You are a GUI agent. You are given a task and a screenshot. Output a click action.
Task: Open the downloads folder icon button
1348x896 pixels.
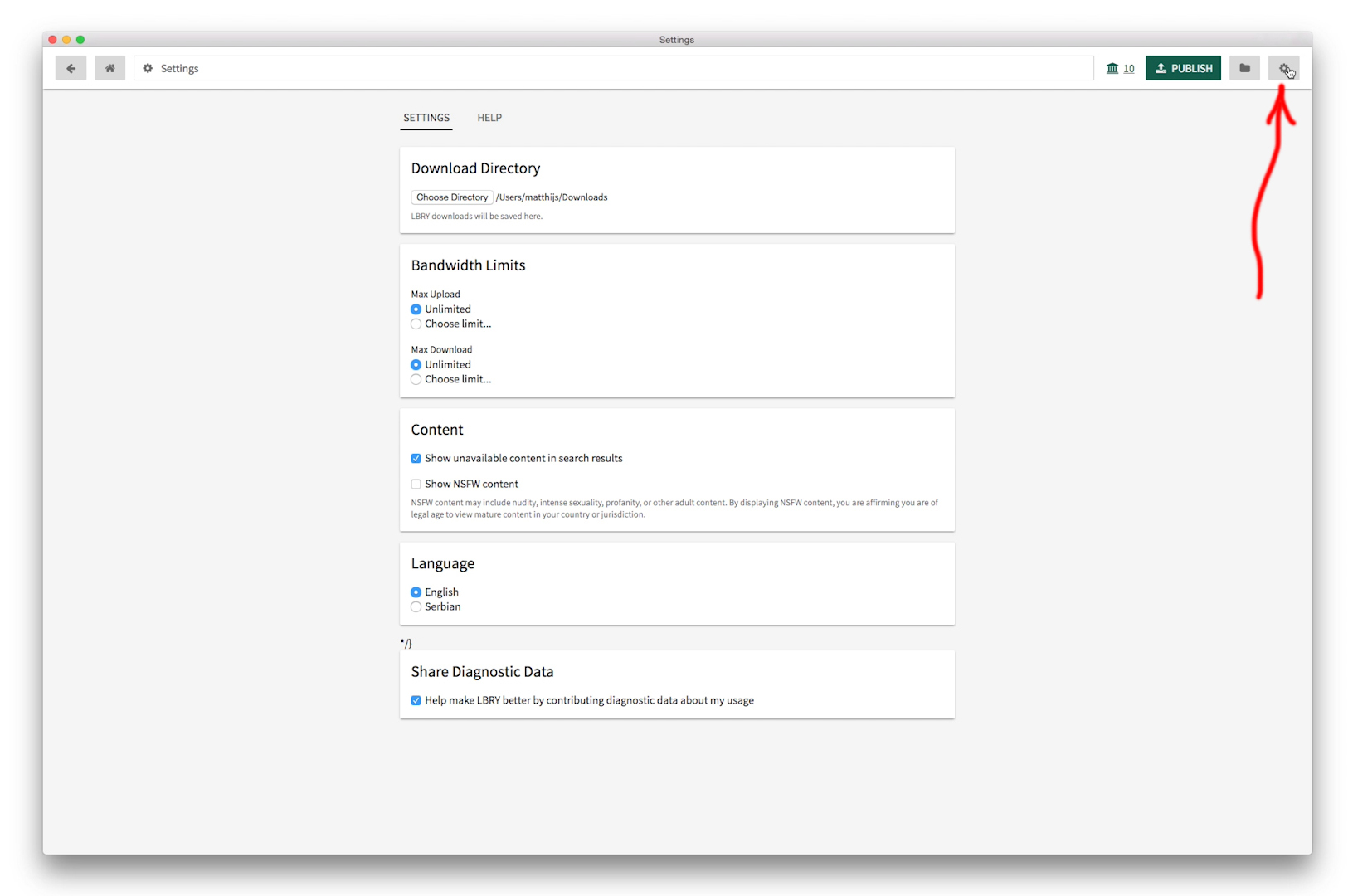coord(1244,68)
